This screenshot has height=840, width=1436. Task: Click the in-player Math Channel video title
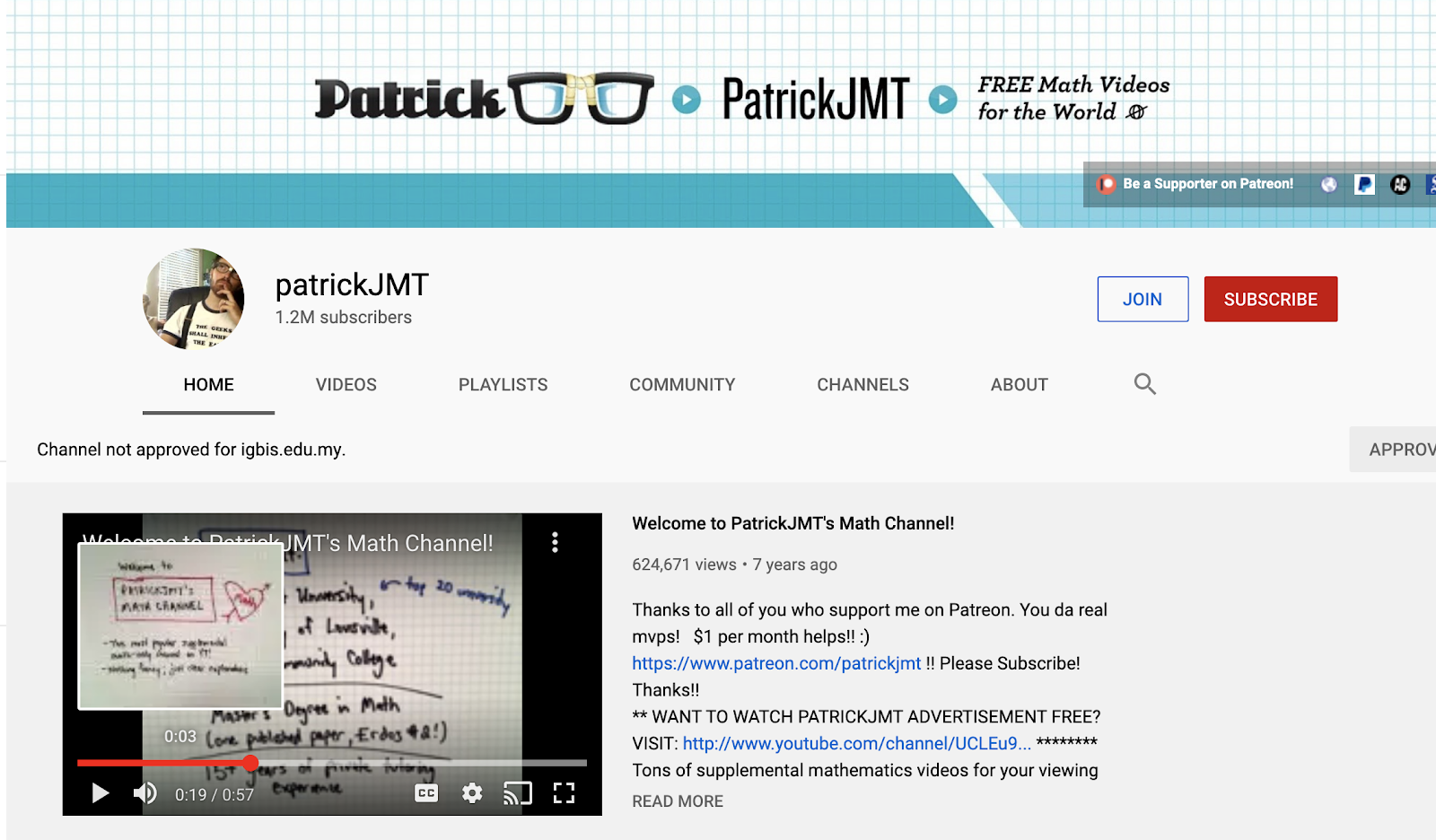(288, 543)
